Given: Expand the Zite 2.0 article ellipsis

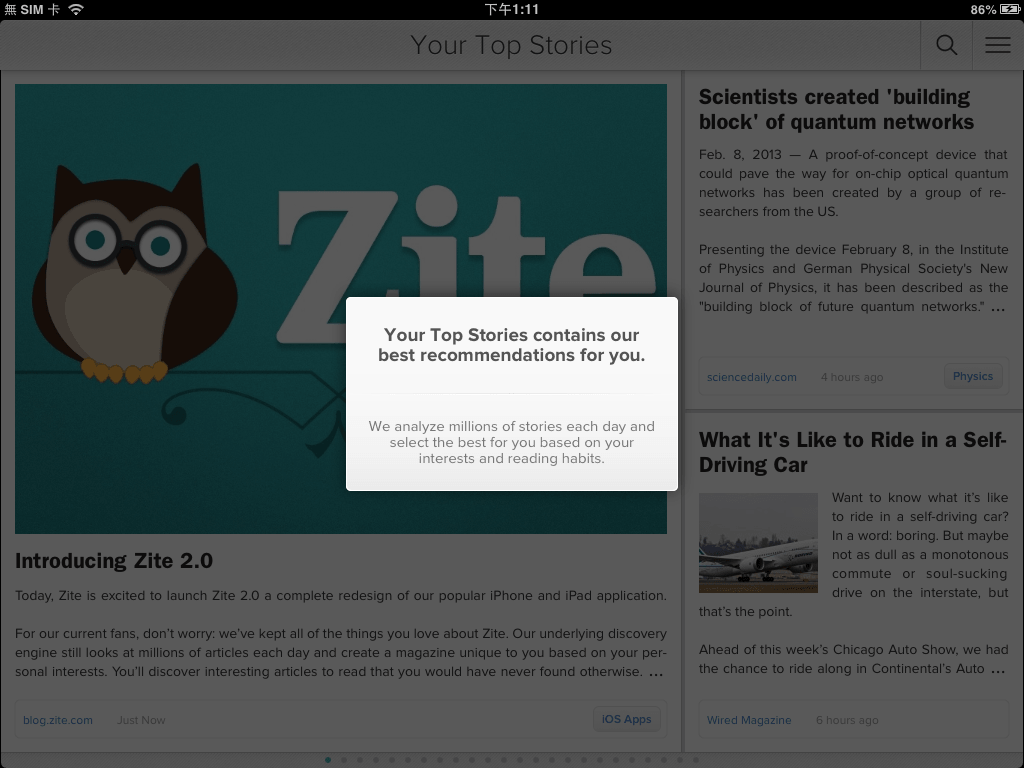Looking at the screenshot, I should [656, 673].
